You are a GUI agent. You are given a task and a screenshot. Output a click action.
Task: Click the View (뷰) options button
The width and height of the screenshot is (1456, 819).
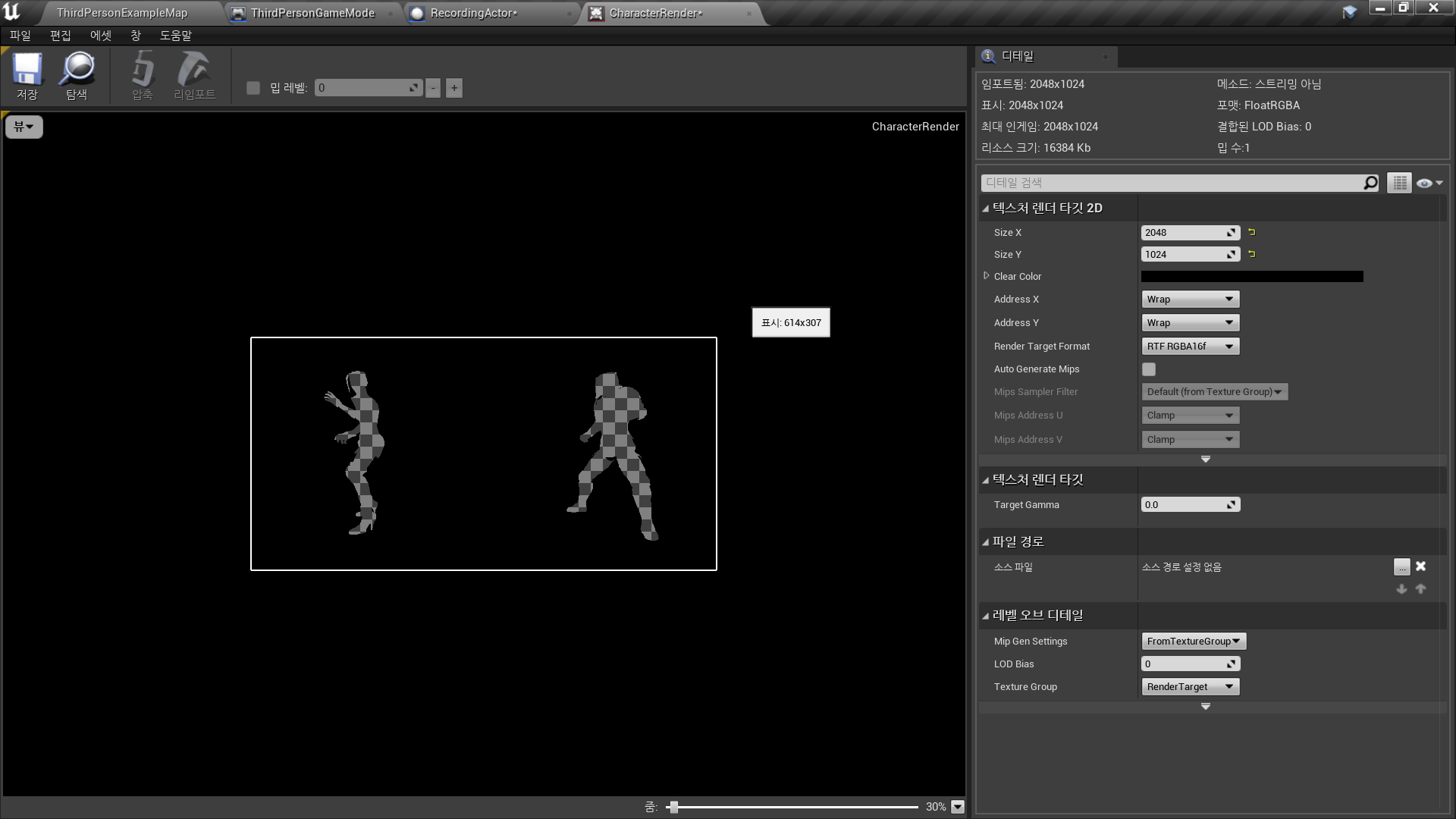pyautogui.click(x=24, y=127)
